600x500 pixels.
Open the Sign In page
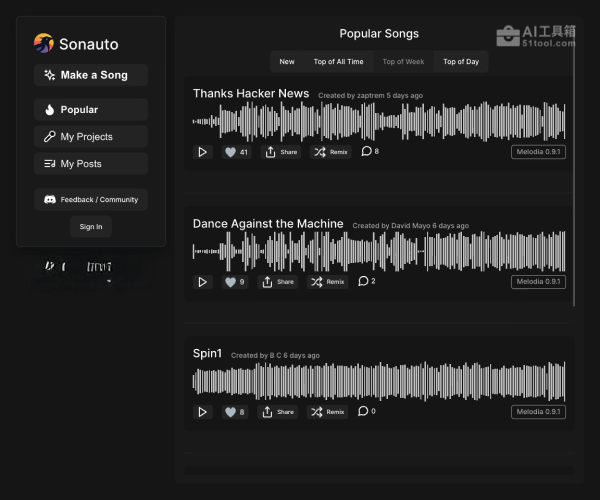[91, 227]
